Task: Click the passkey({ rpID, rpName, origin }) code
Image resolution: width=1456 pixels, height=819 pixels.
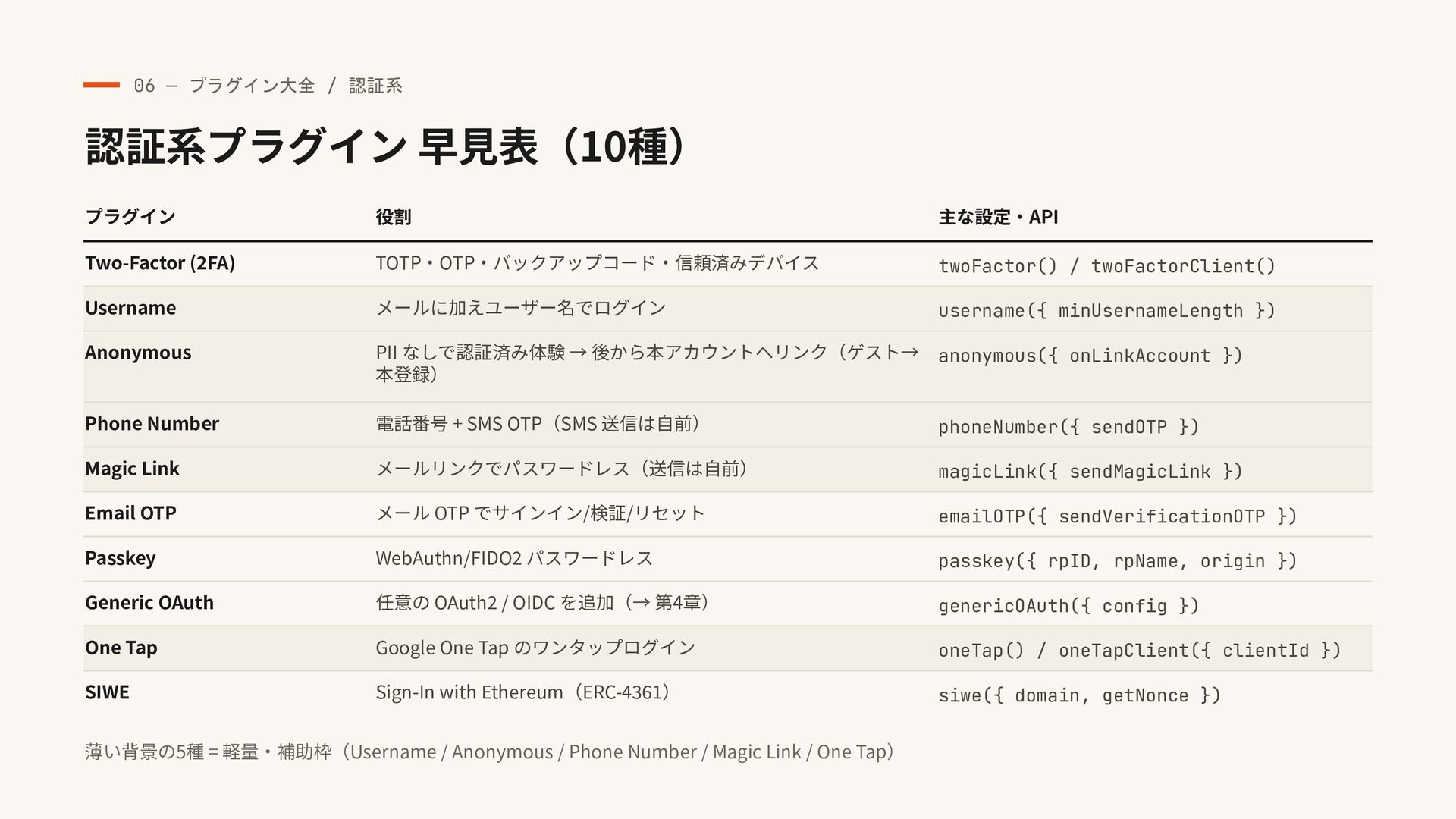Action: (1118, 561)
